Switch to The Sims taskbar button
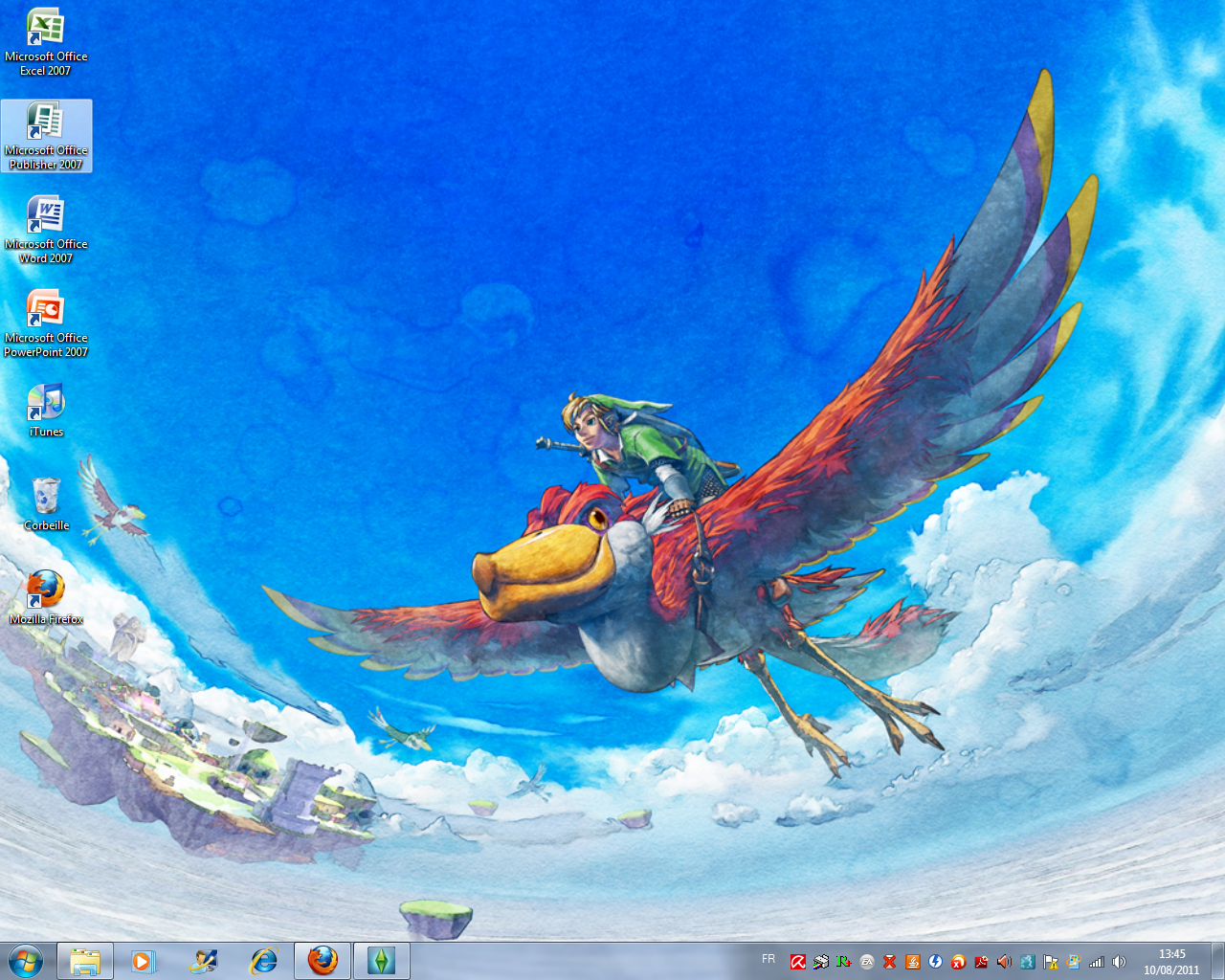 382,961
